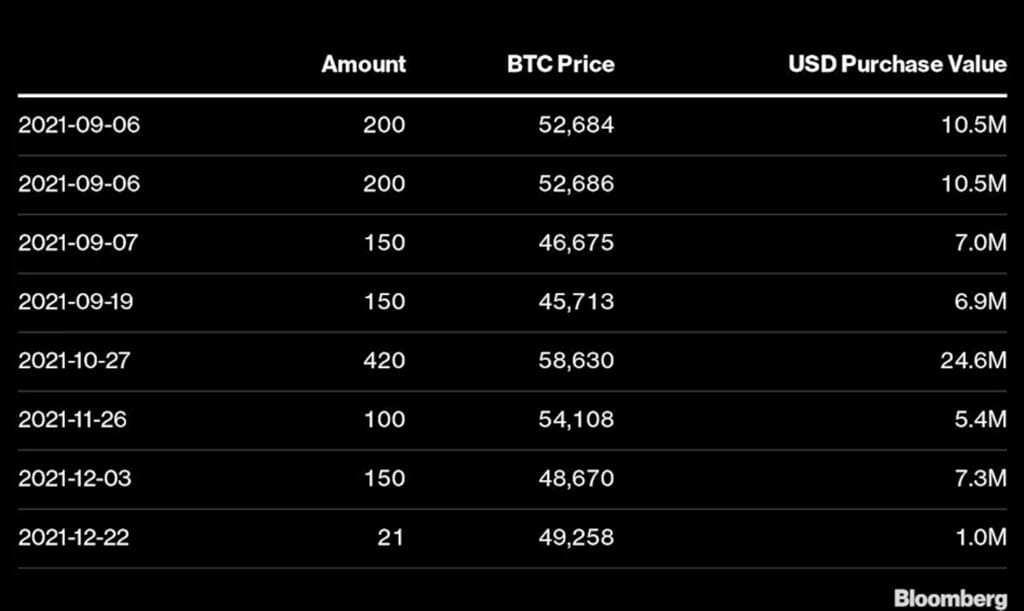Viewport: 1024px width, 611px height.
Task: Click BTC price 49,258
Action: pyautogui.click(x=578, y=537)
